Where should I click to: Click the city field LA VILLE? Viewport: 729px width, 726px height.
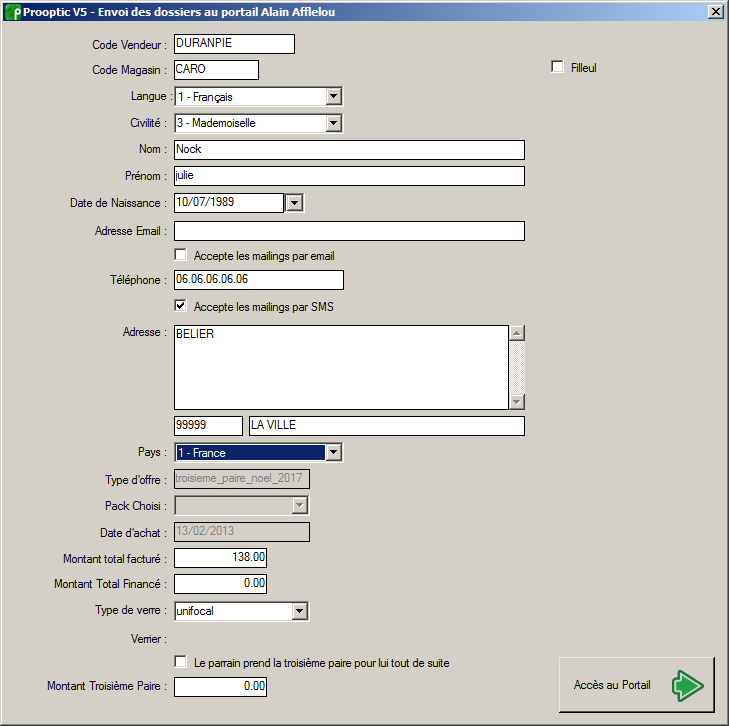(387, 426)
